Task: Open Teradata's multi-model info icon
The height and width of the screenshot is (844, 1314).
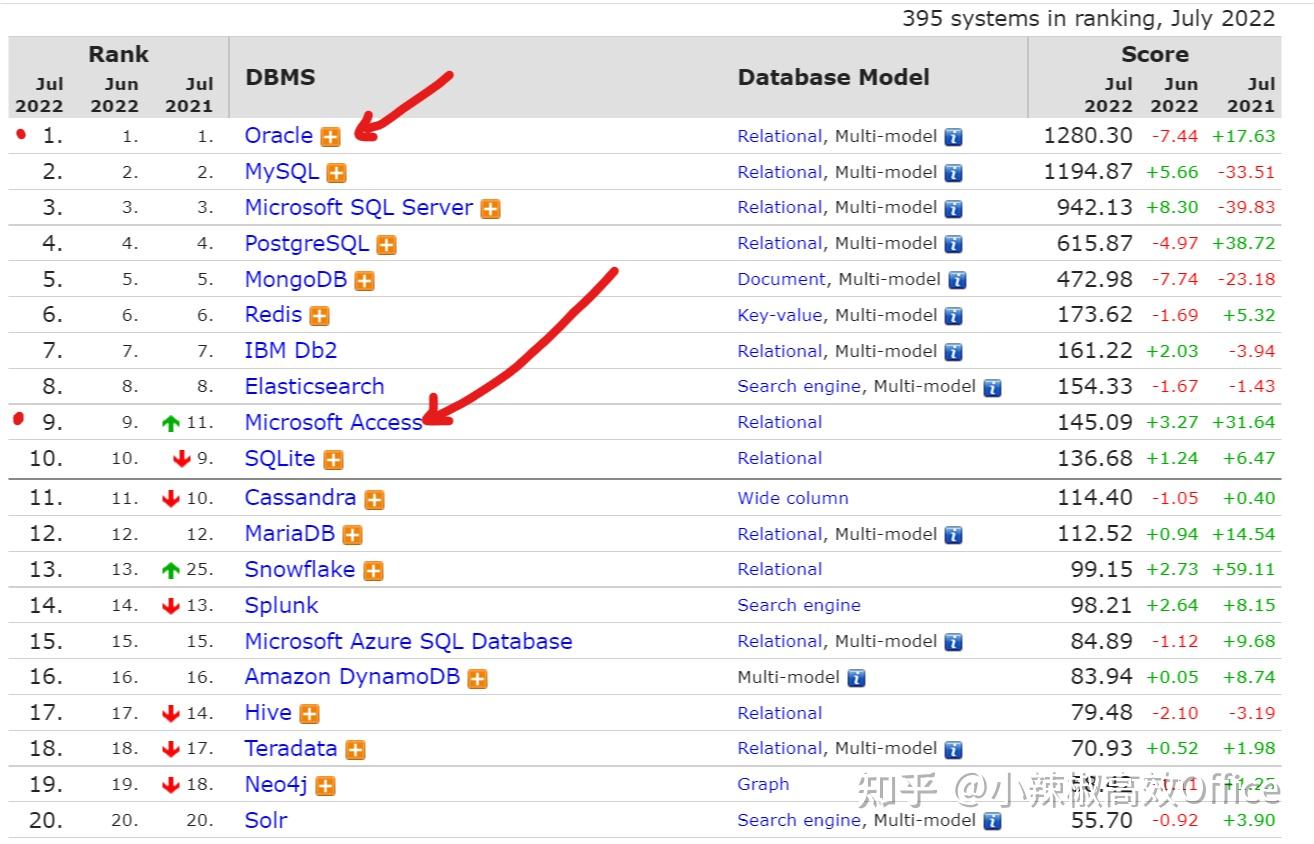Action: (x=951, y=748)
